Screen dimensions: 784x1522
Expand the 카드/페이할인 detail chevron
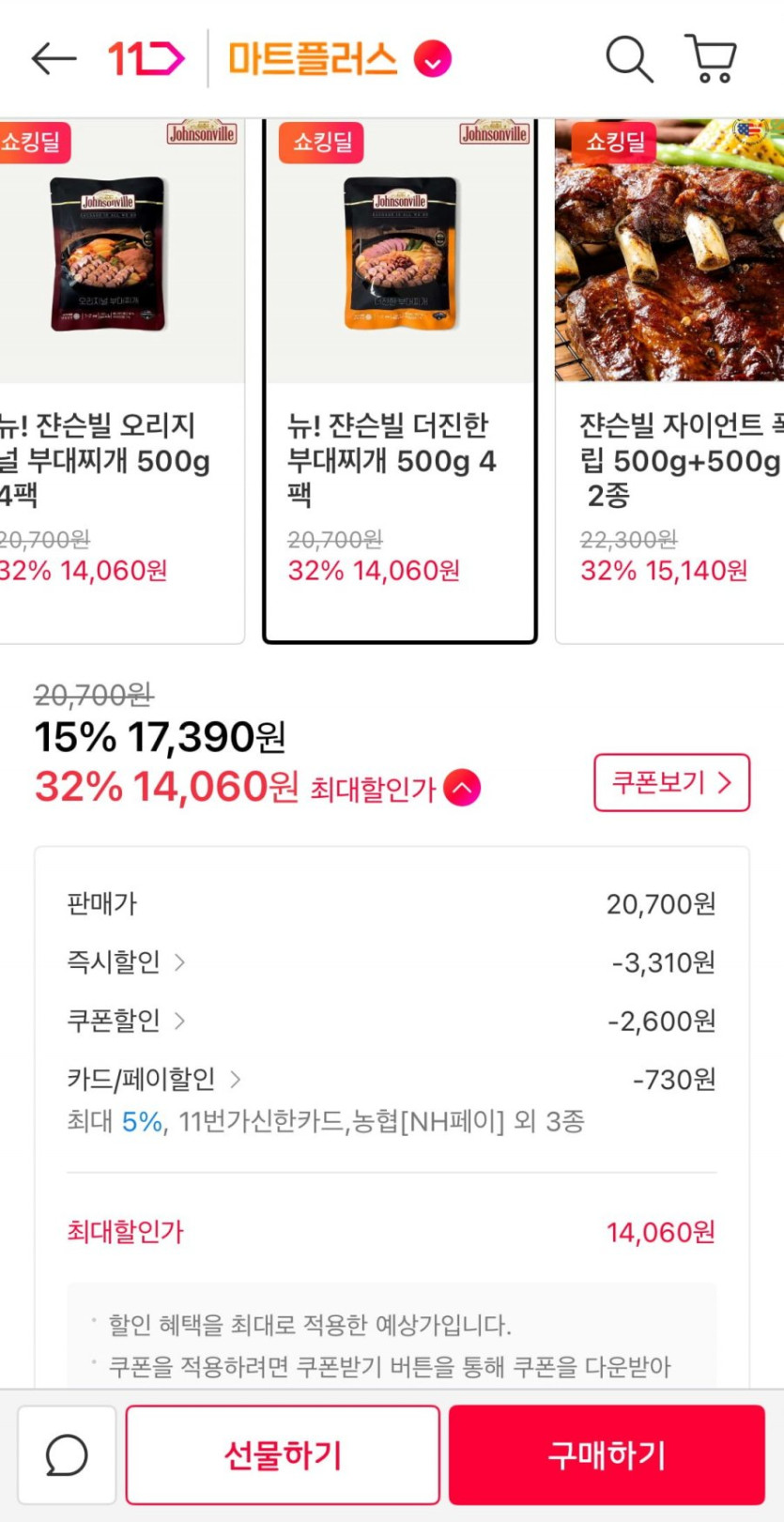[235, 1080]
